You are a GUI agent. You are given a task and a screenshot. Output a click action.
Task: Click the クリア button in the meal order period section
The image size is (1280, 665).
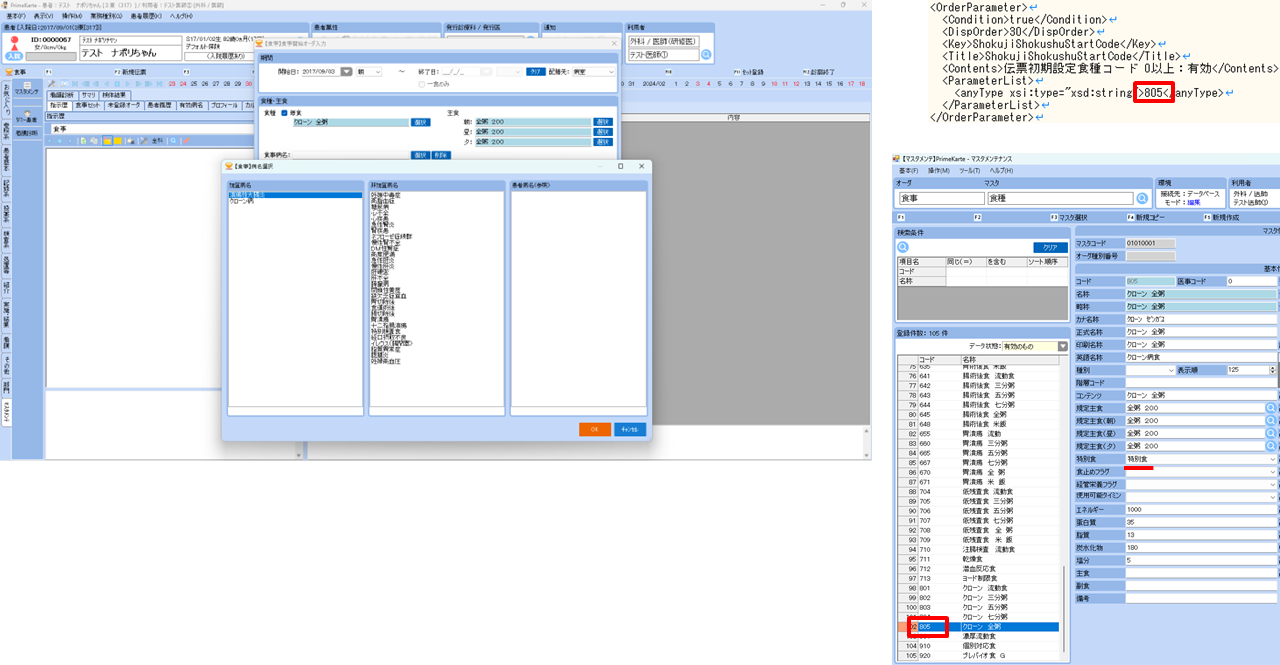pyautogui.click(x=536, y=72)
